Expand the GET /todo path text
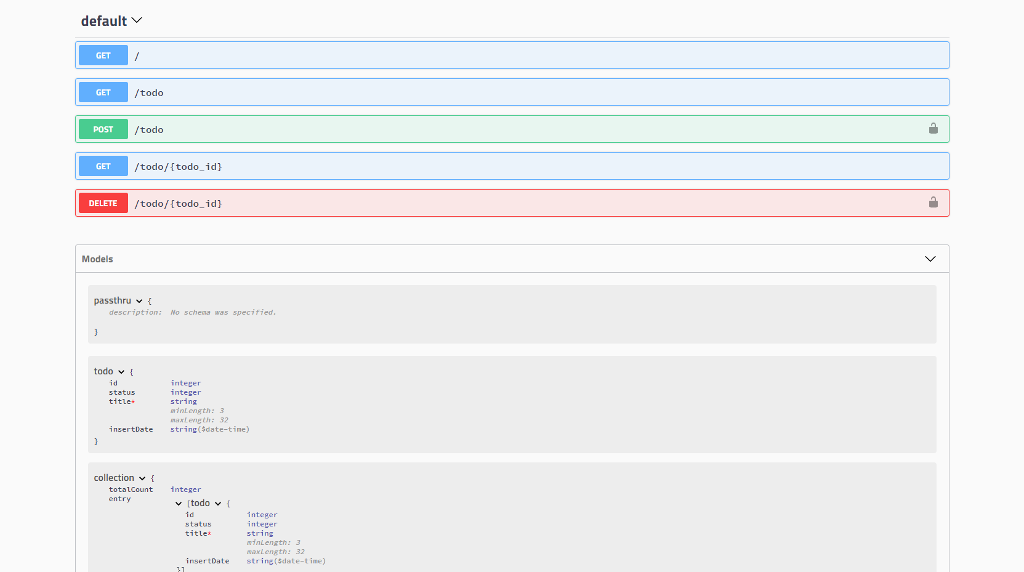This screenshot has height=572, width=1024. pyautogui.click(x=149, y=93)
